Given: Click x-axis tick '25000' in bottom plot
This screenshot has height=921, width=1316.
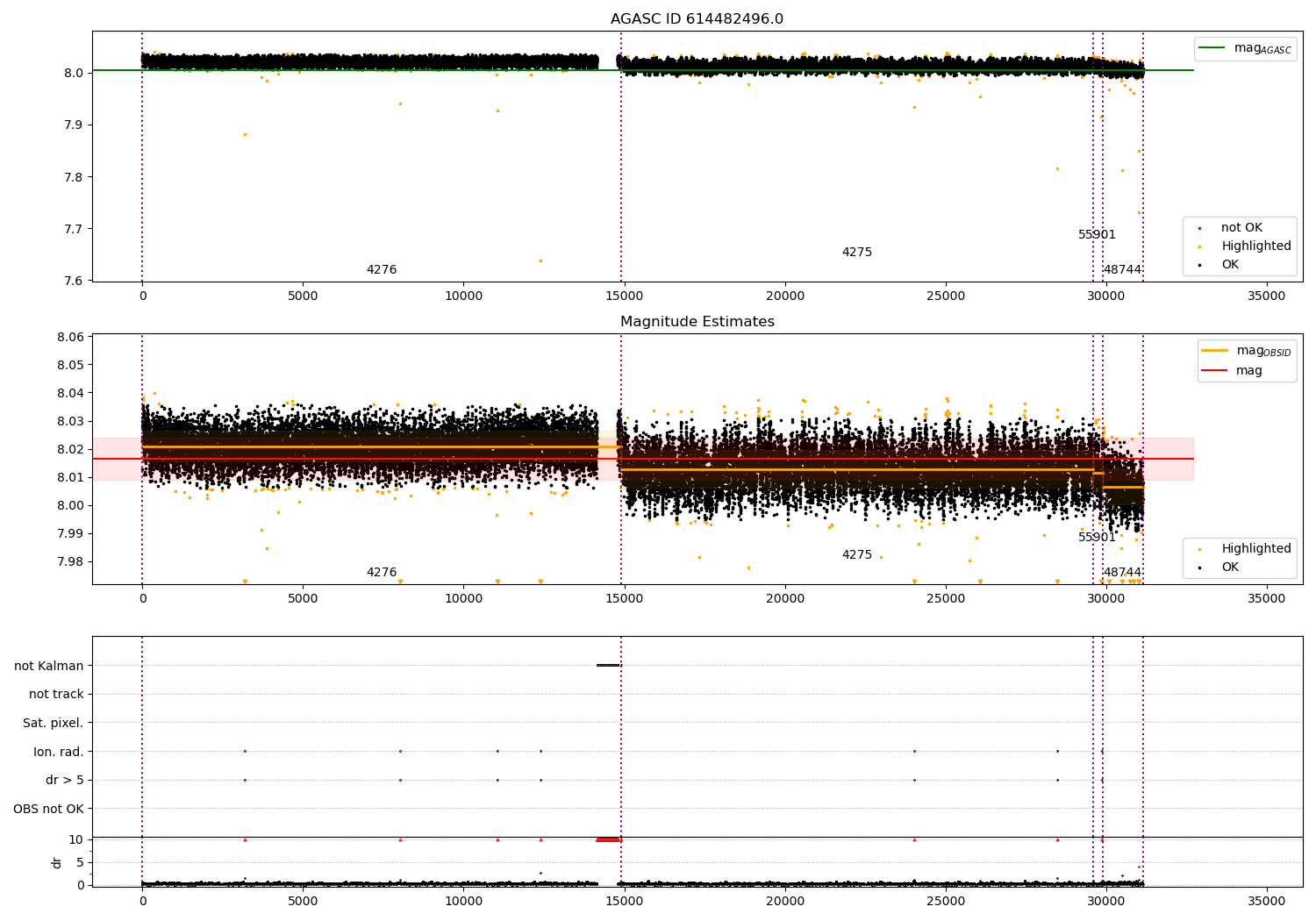Looking at the screenshot, I should (946, 902).
